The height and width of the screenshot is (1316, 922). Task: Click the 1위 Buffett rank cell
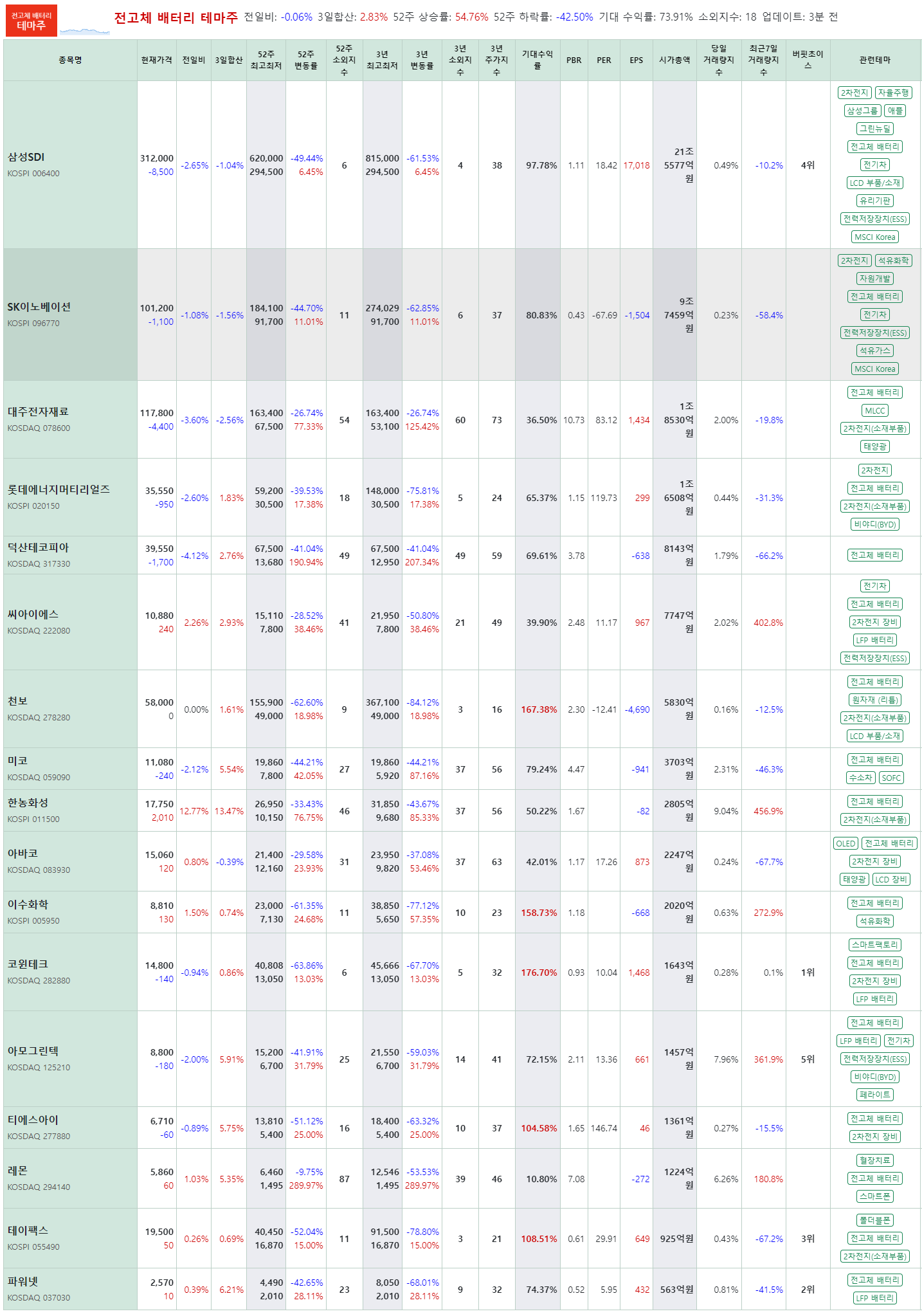tap(808, 973)
